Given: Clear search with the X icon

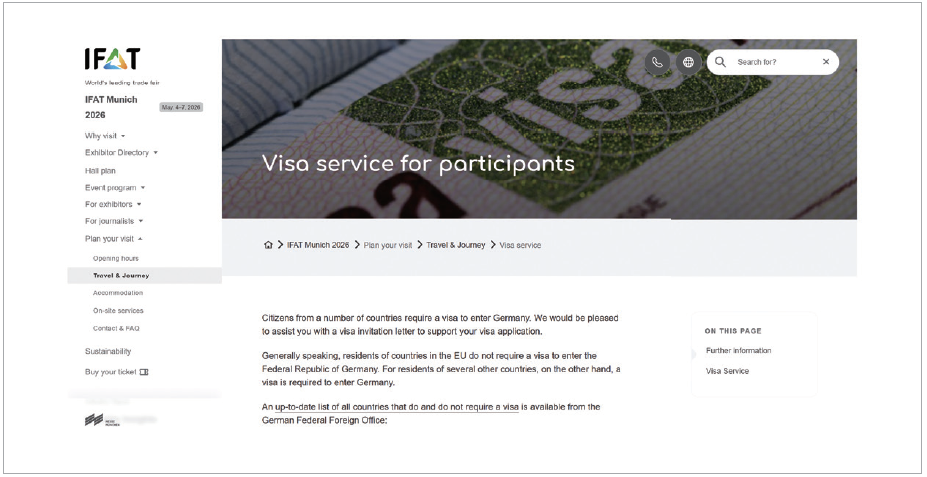Looking at the screenshot, I should coord(825,62).
